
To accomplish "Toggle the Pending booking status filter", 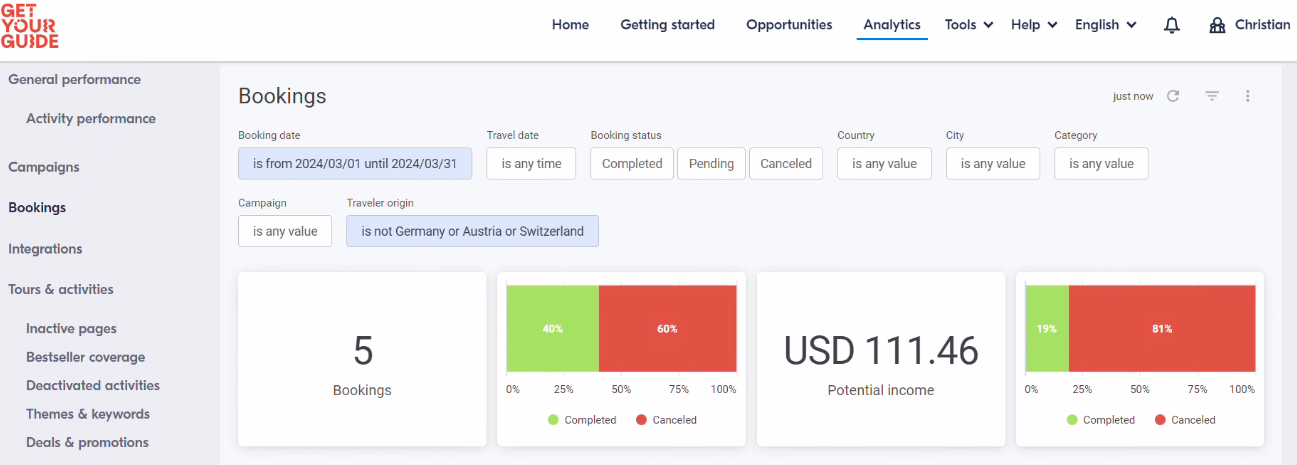I will click(x=711, y=164).
